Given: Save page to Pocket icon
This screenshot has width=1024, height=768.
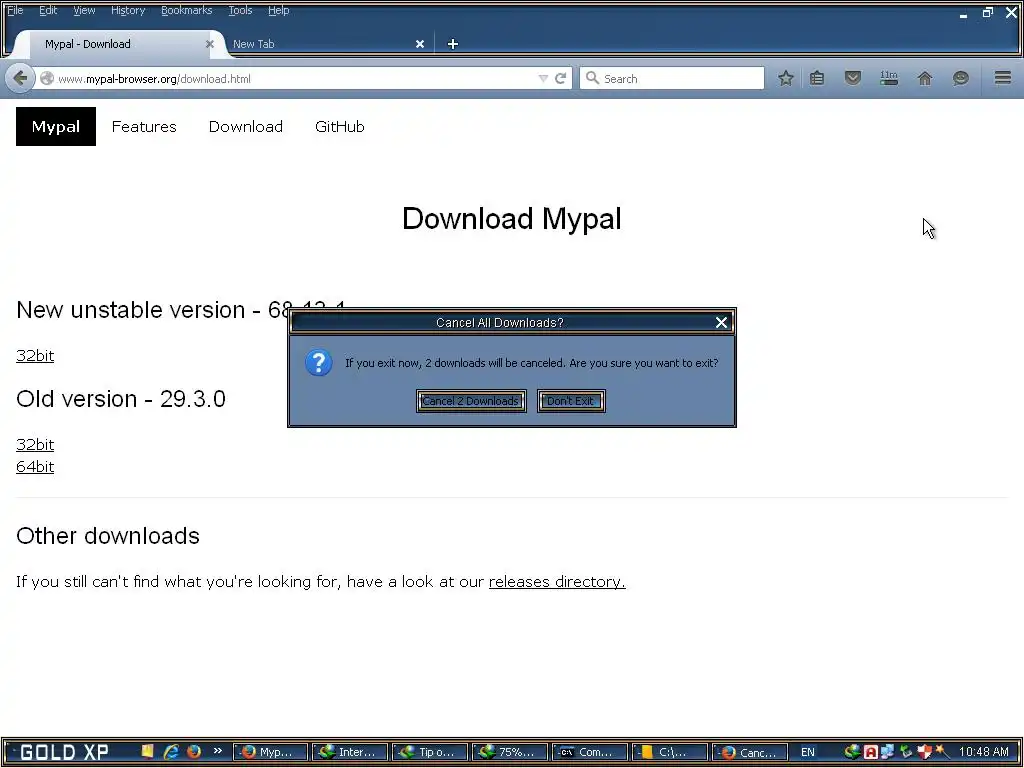Looking at the screenshot, I should click(x=852, y=78).
